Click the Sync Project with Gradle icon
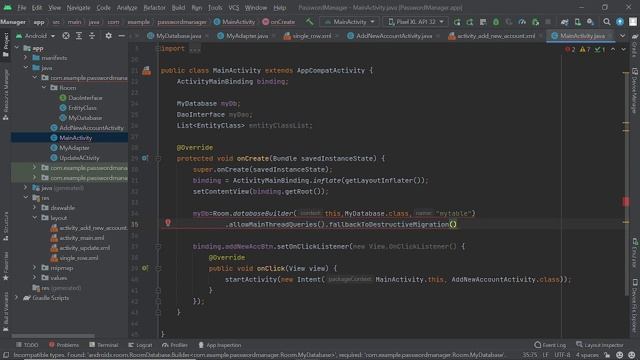This screenshot has width=640, height=360. pyautogui.click(x=564, y=22)
